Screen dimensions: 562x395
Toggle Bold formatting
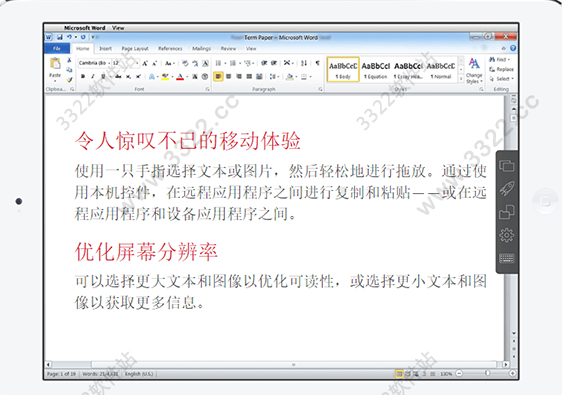[83, 76]
